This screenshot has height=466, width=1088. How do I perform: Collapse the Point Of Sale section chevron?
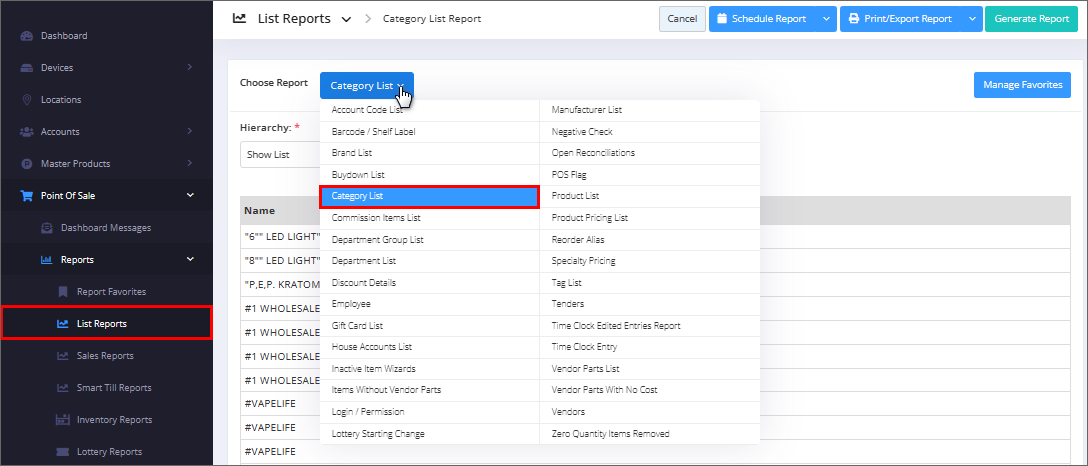pos(190,196)
